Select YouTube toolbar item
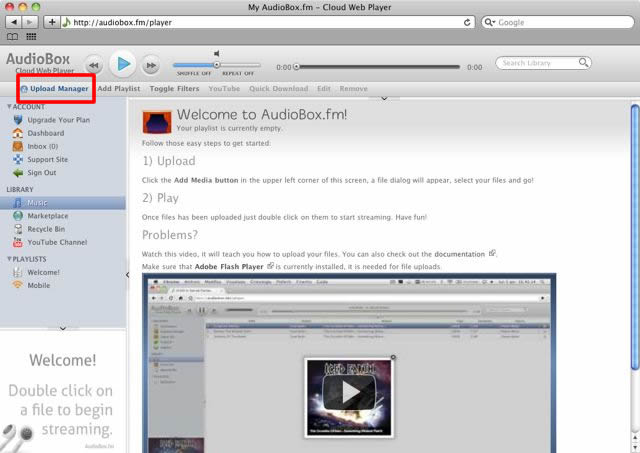 pos(224,89)
